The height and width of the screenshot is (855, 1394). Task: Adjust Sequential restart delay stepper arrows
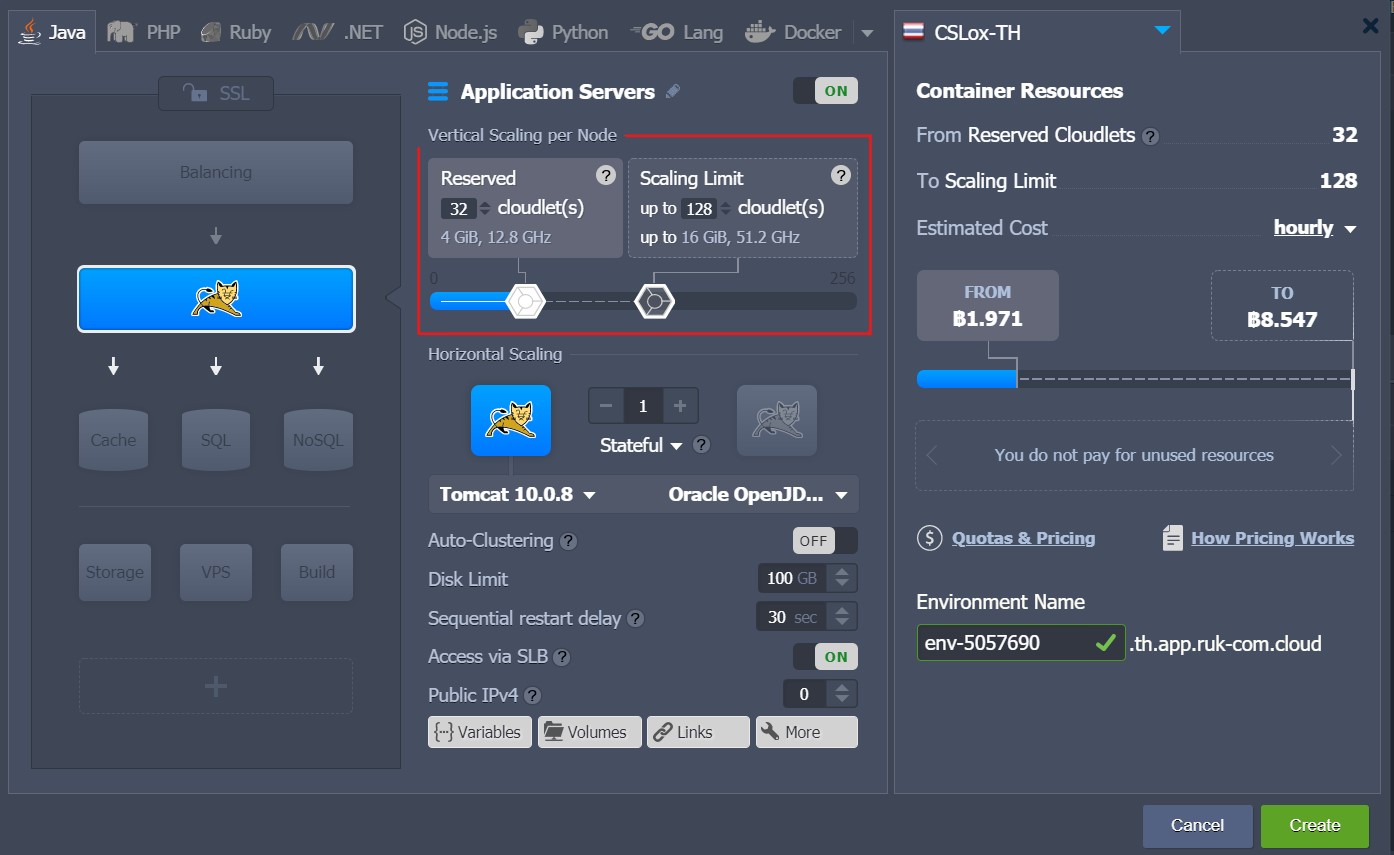pos(842,617)
